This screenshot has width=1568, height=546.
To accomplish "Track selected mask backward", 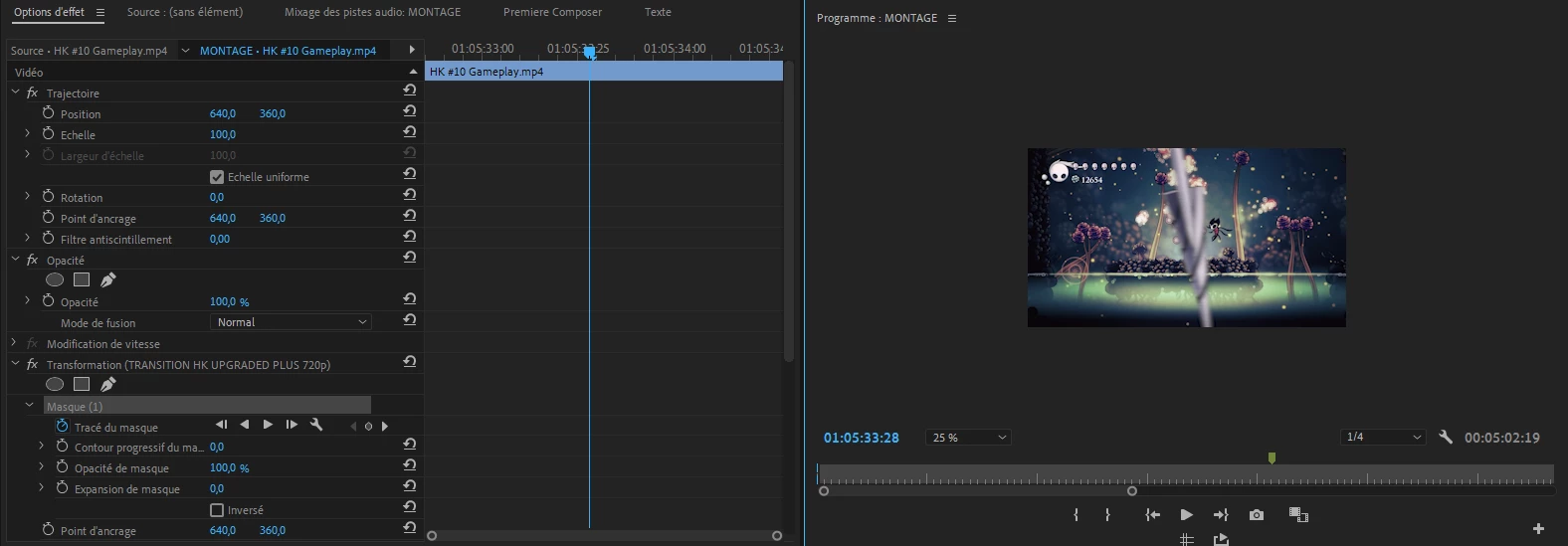I will [x=245, y=425].
